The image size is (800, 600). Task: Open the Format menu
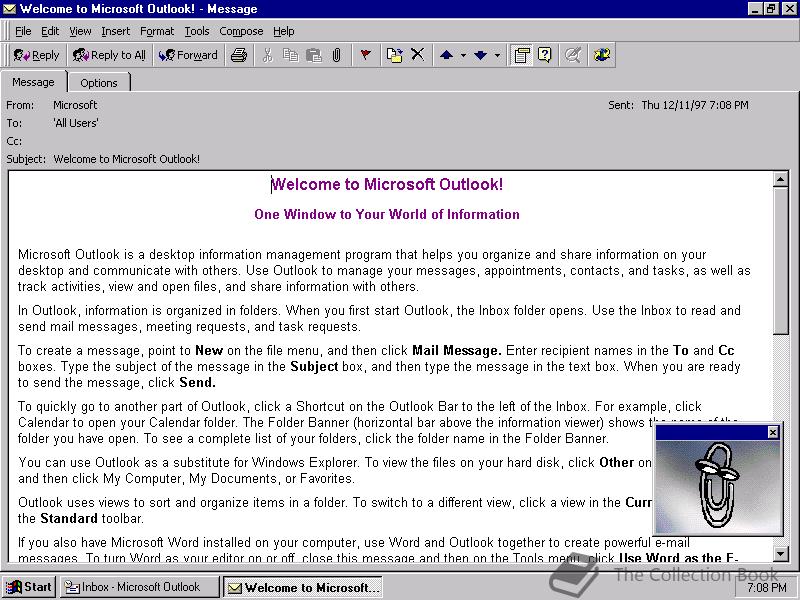pyautogui.click(x=157, y=31)
